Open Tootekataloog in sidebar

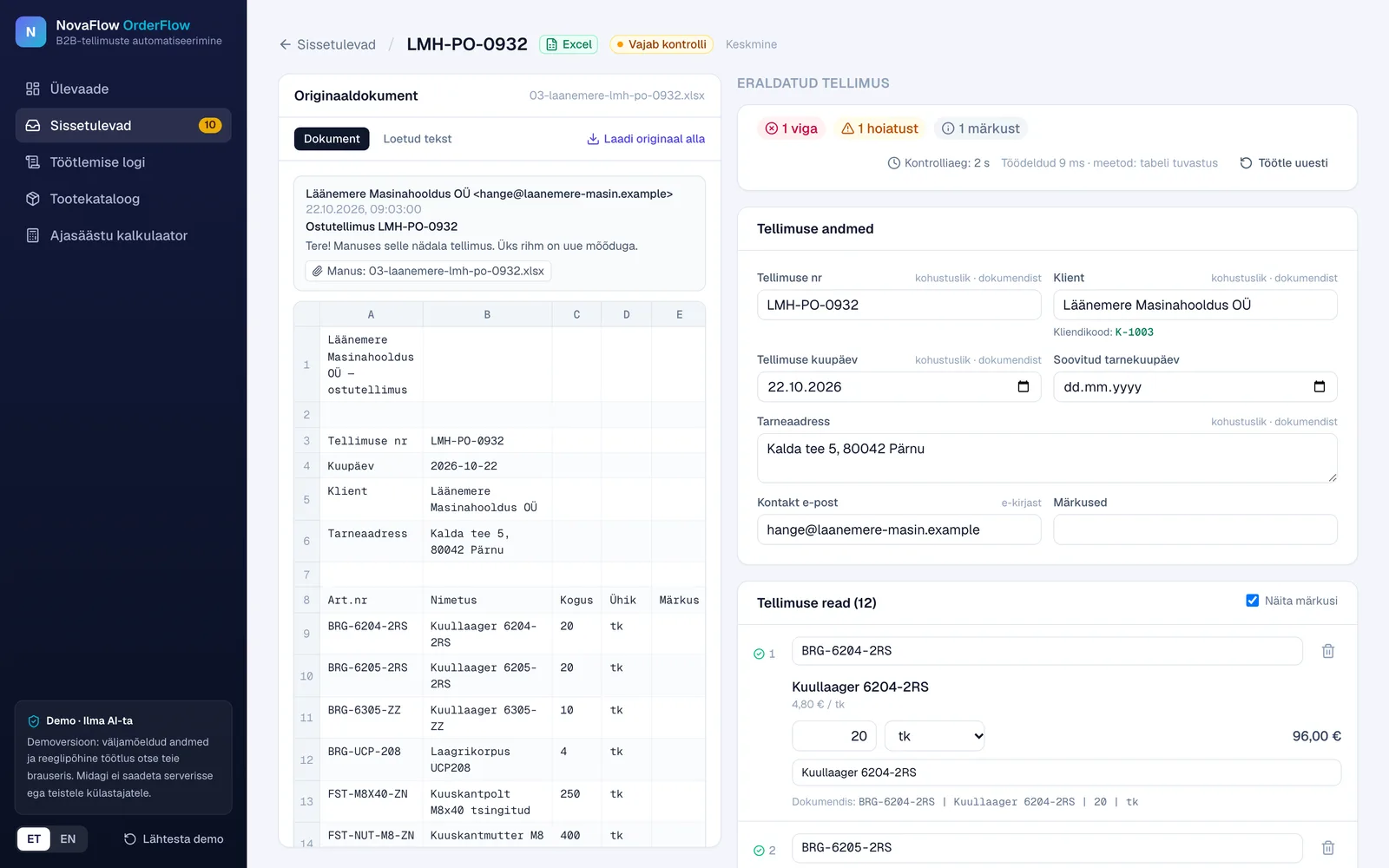[123, 199]
